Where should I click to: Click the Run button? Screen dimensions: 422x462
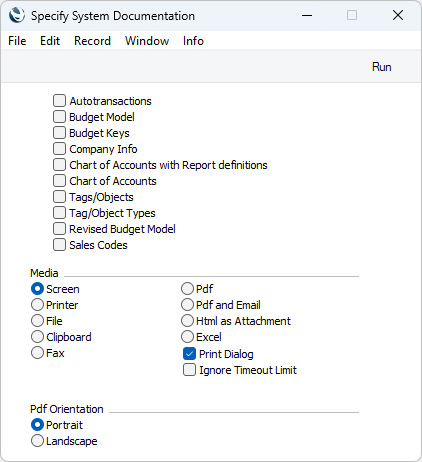(x=381, y=67)
